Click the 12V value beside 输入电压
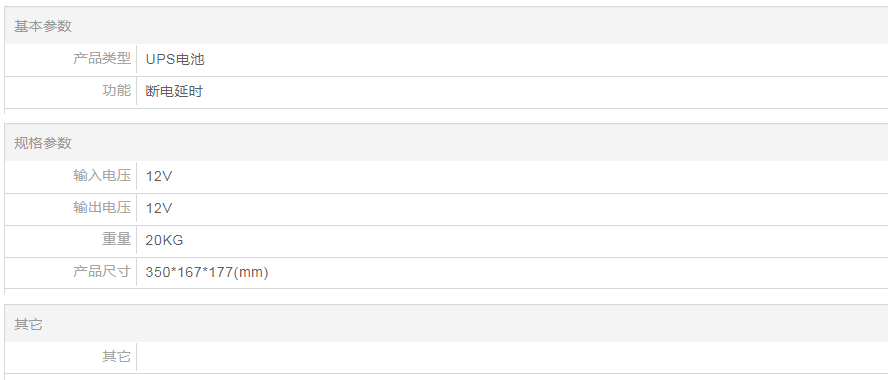The image size is (893, 380). tap(158, 176)
